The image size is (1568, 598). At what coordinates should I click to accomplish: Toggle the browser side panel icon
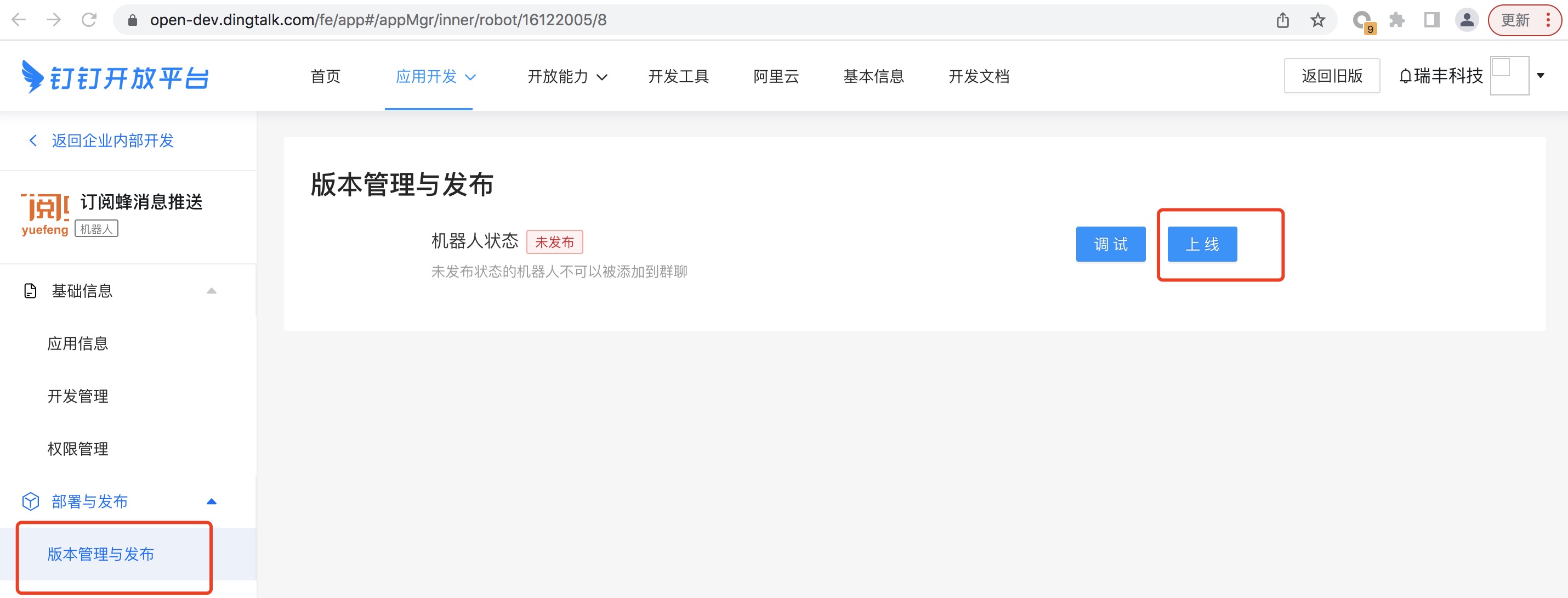(1431, 20)
